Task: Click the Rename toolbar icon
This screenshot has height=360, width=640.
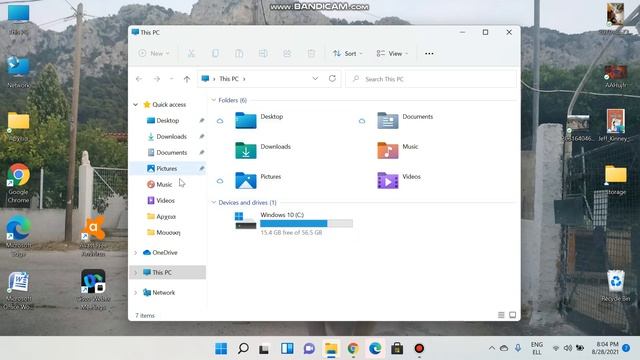Action: (263, 53)
